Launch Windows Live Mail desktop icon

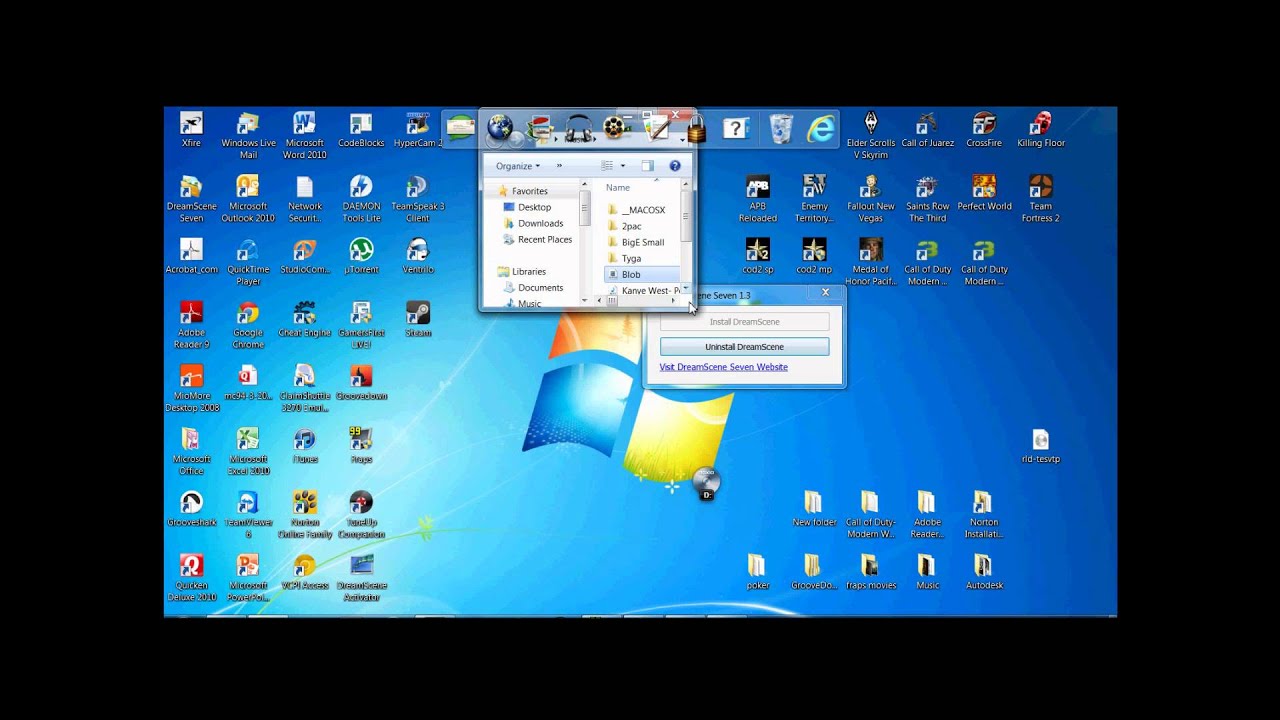(248, 135)
